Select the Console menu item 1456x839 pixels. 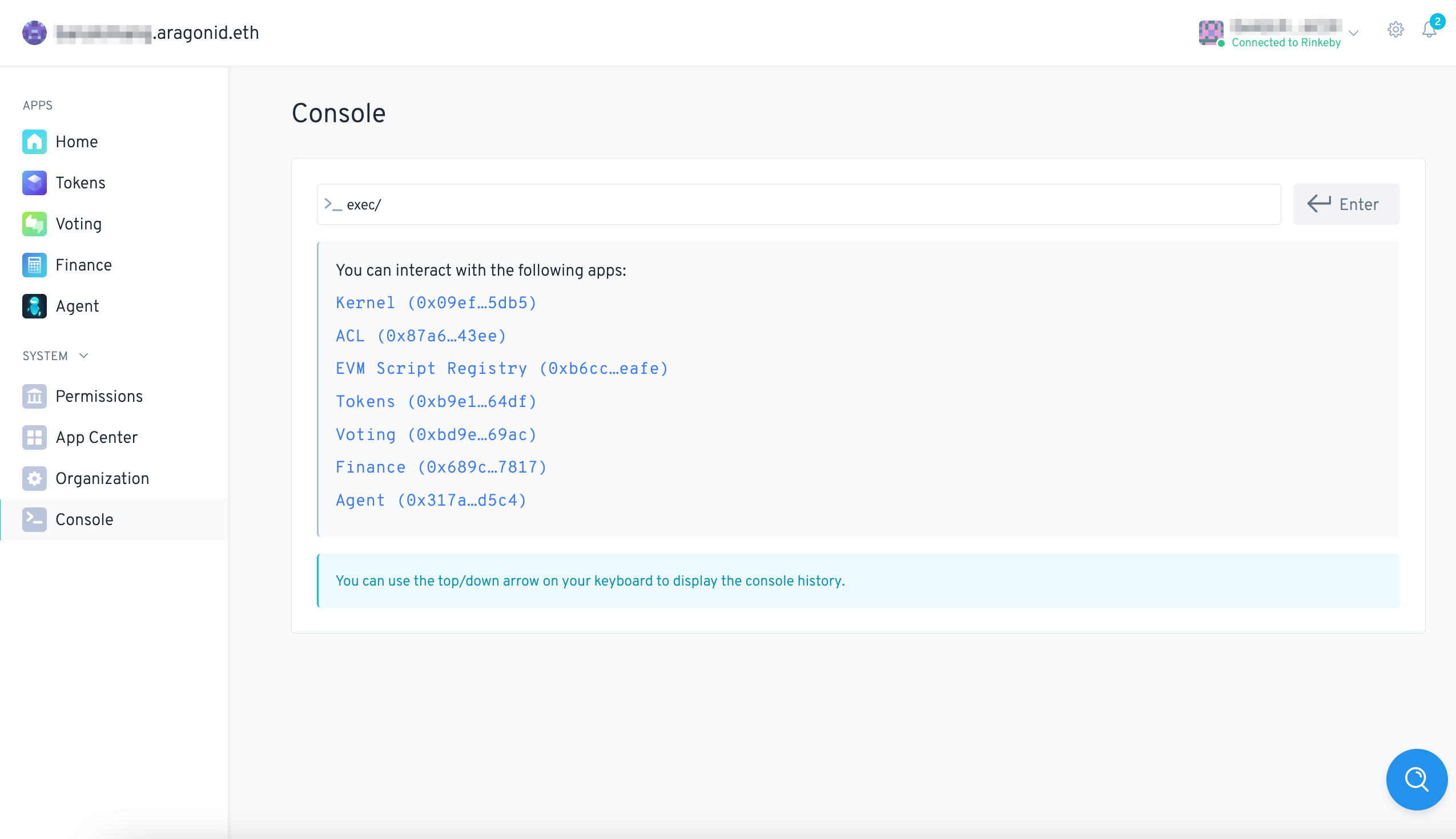(x=84, y=519)
